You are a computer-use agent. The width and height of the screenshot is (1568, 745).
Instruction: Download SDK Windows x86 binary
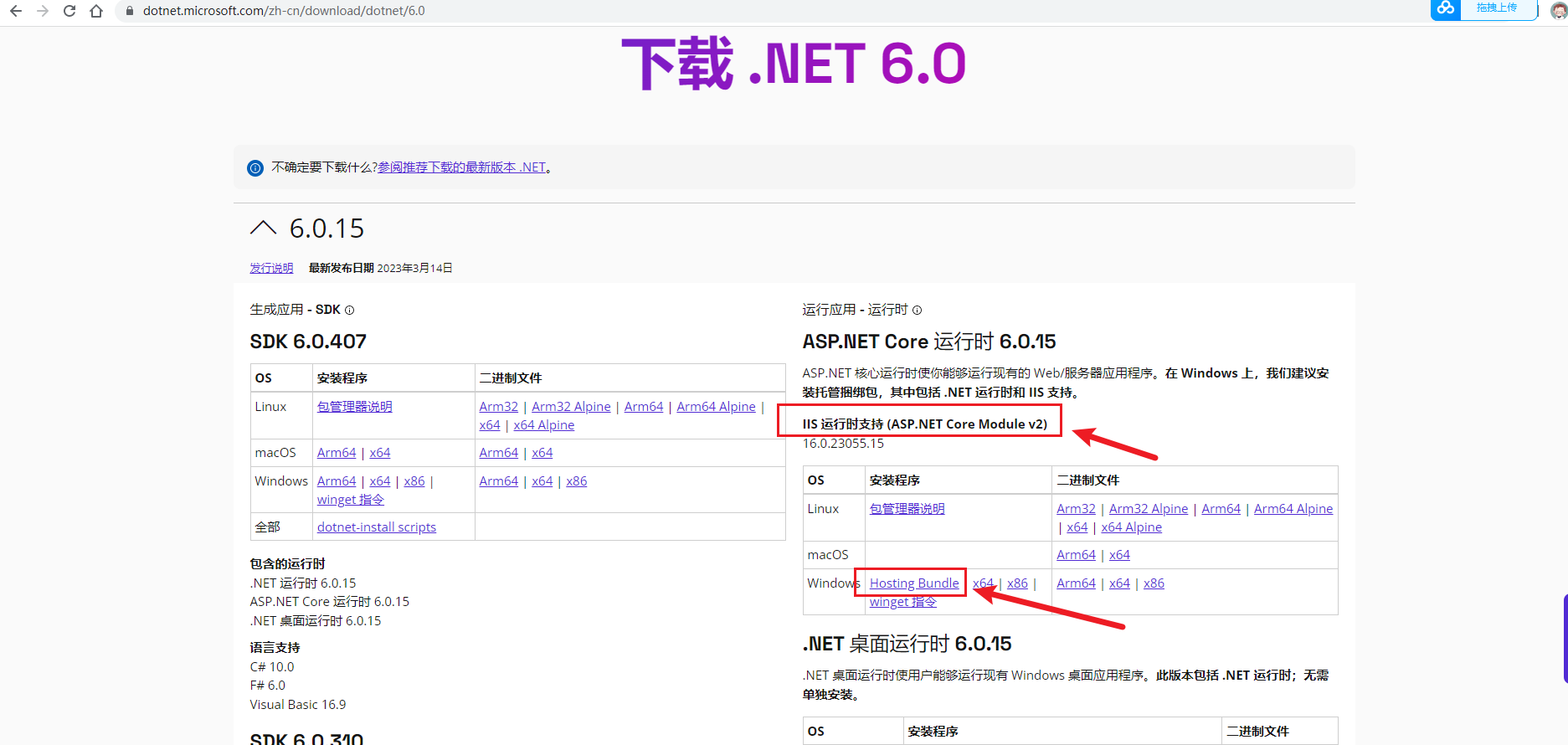577,481
